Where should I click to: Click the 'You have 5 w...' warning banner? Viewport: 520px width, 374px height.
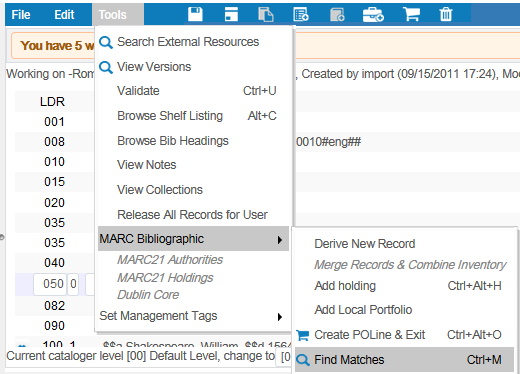[x=53, y=45]
